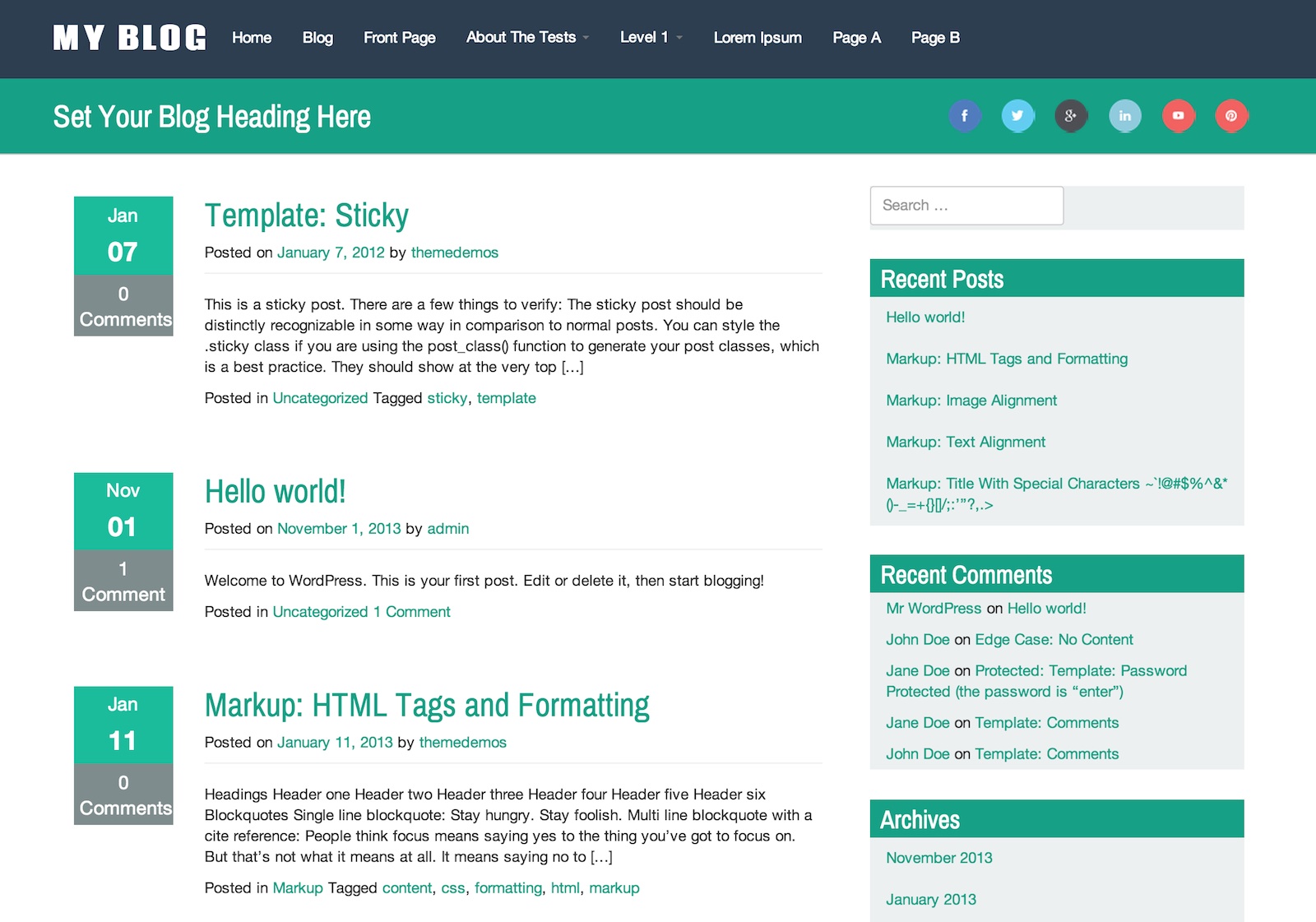View the November 2013 archive
The image size is (1316, 922).
pos(938,858)
